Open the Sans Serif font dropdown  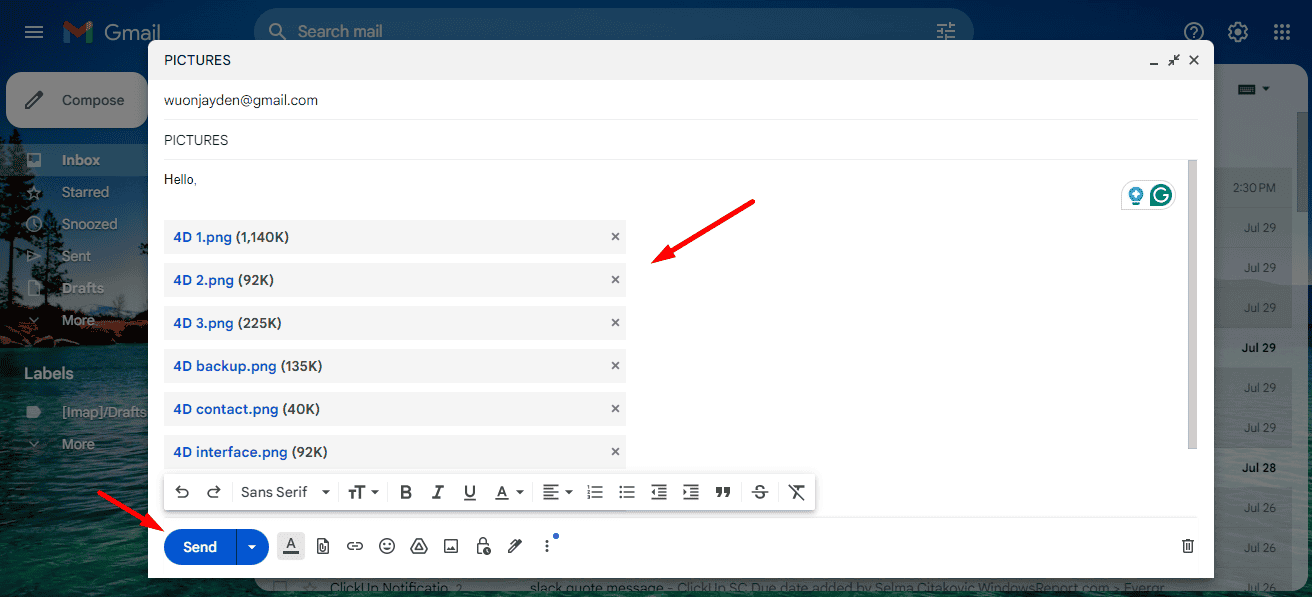(x=285, y=492)
